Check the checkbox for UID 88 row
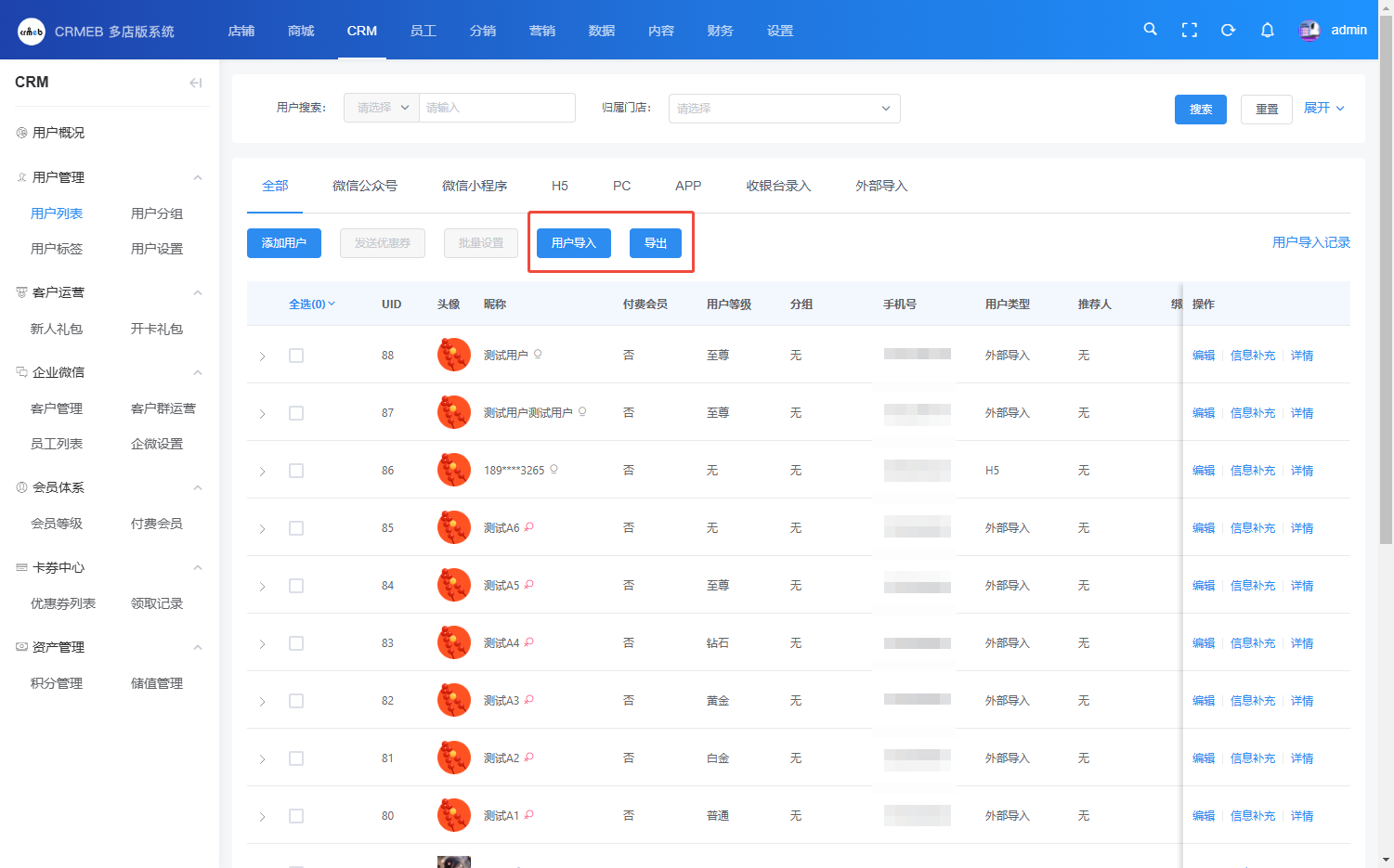This screenshot has height=868, width=1394. pyautogui.click(x=296, y=356)
